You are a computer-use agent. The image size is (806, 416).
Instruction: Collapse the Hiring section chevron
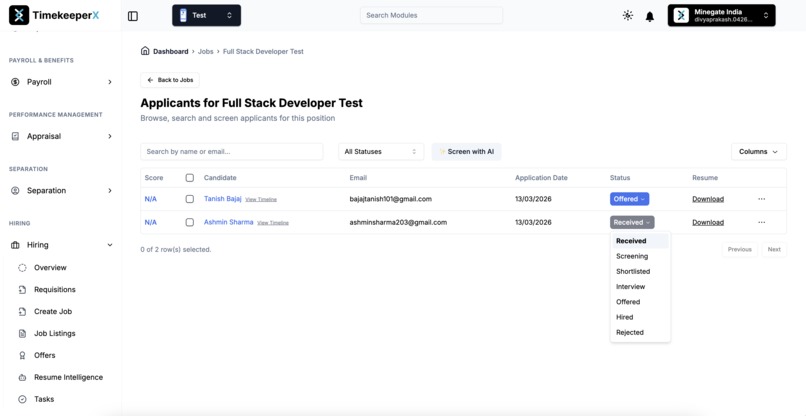pos(110,245)
